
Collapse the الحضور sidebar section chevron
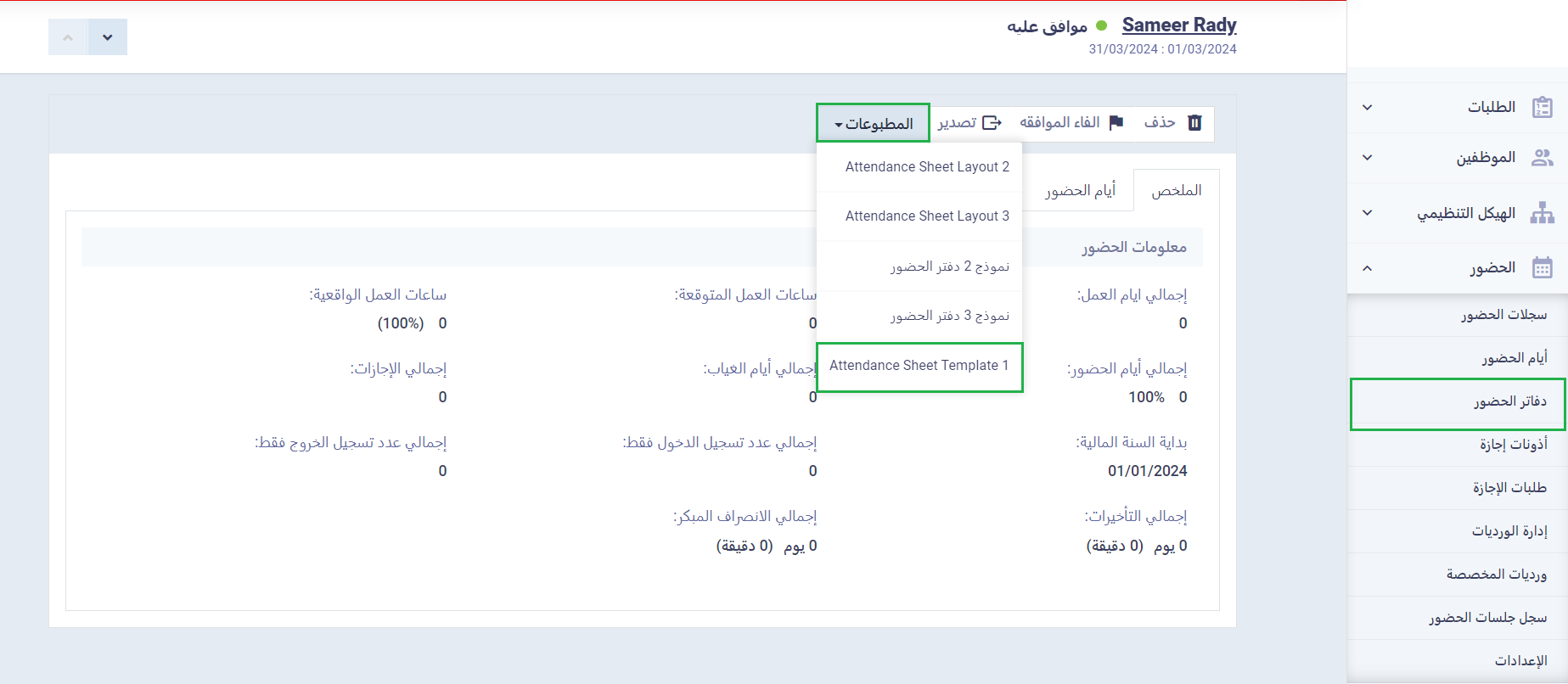tap(1367, 268)
